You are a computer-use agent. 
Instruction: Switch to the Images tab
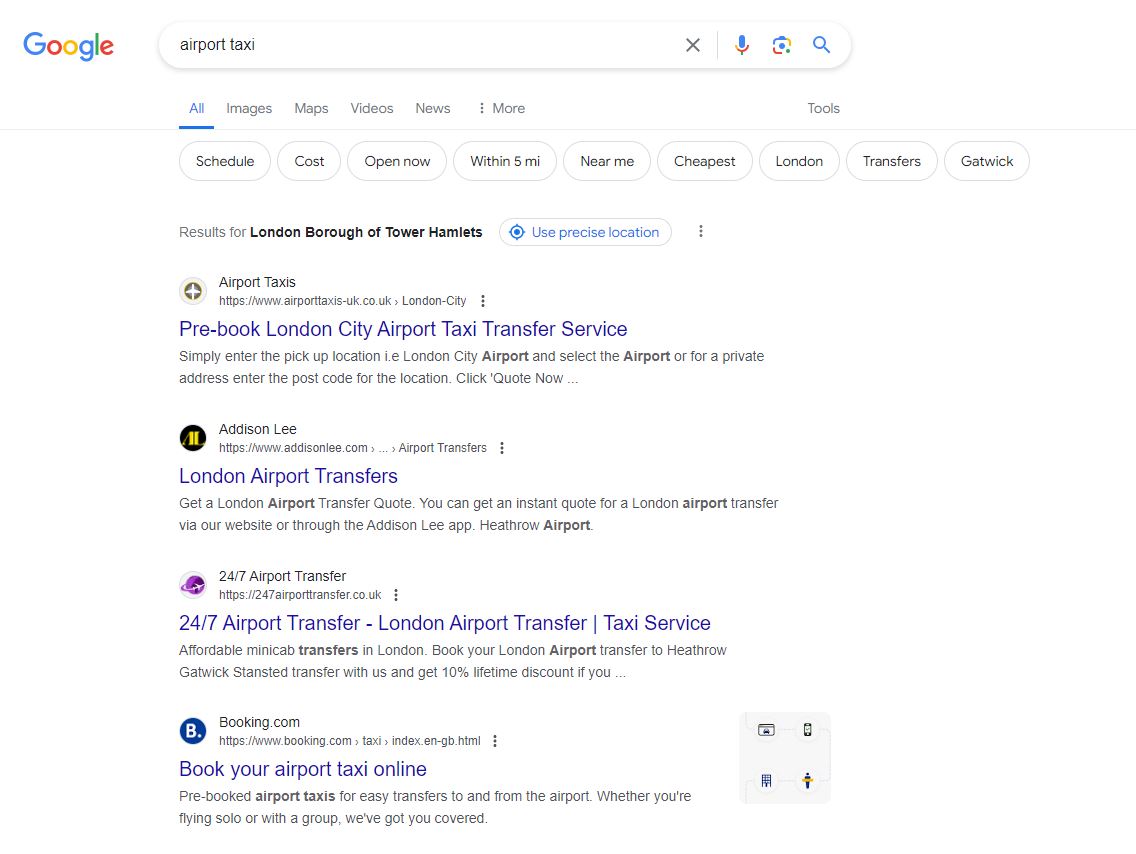(249, 109)
